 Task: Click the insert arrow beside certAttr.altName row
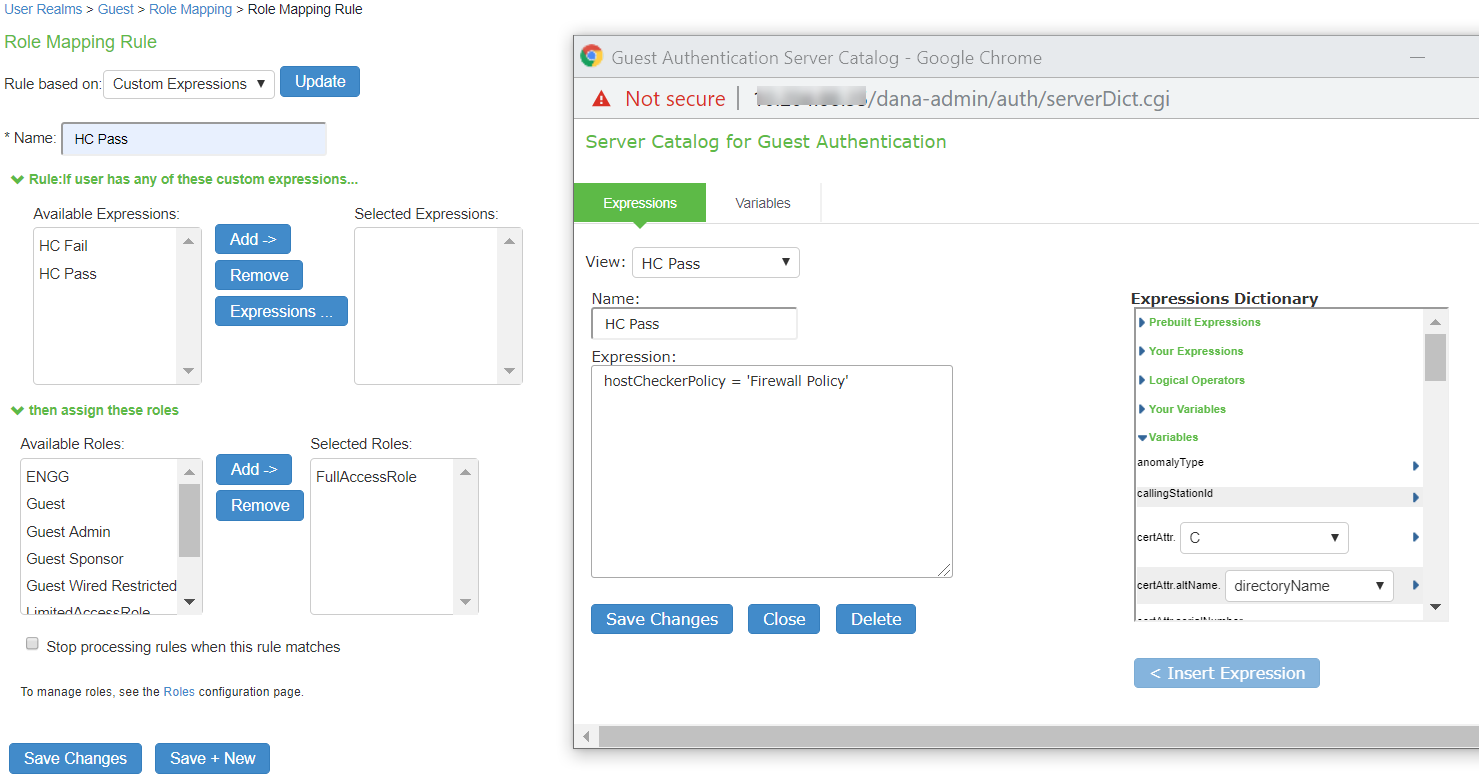pyautogui.click(x=1416, y=585)
